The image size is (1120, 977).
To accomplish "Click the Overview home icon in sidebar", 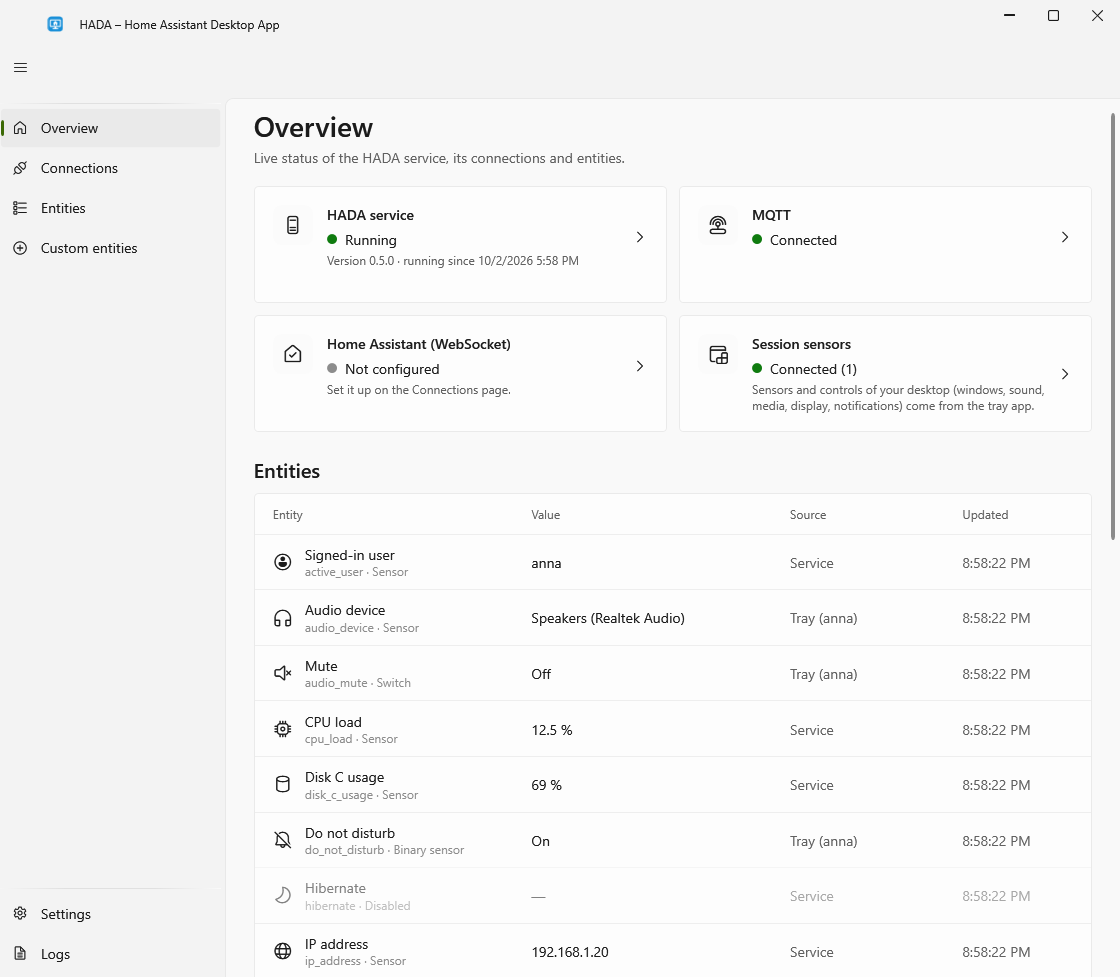I will pos(20,128).
